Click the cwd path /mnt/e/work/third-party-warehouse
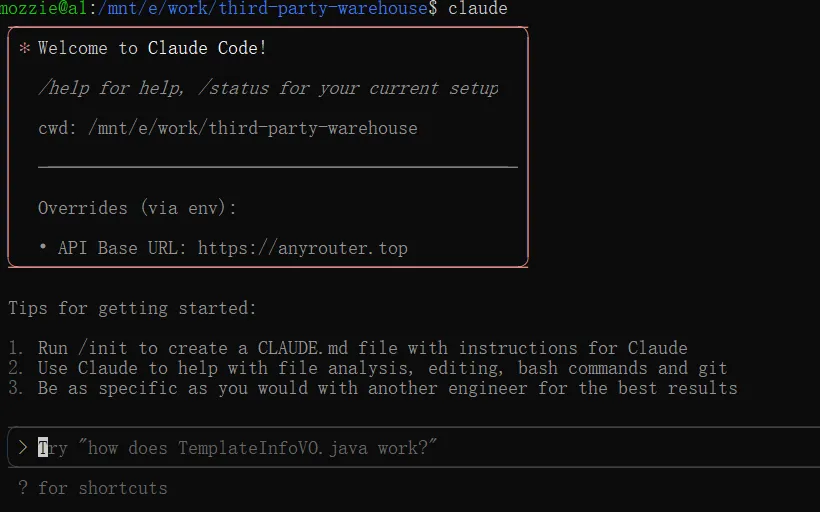This screenshot has height=512, width=820. (x=253, y=128)
